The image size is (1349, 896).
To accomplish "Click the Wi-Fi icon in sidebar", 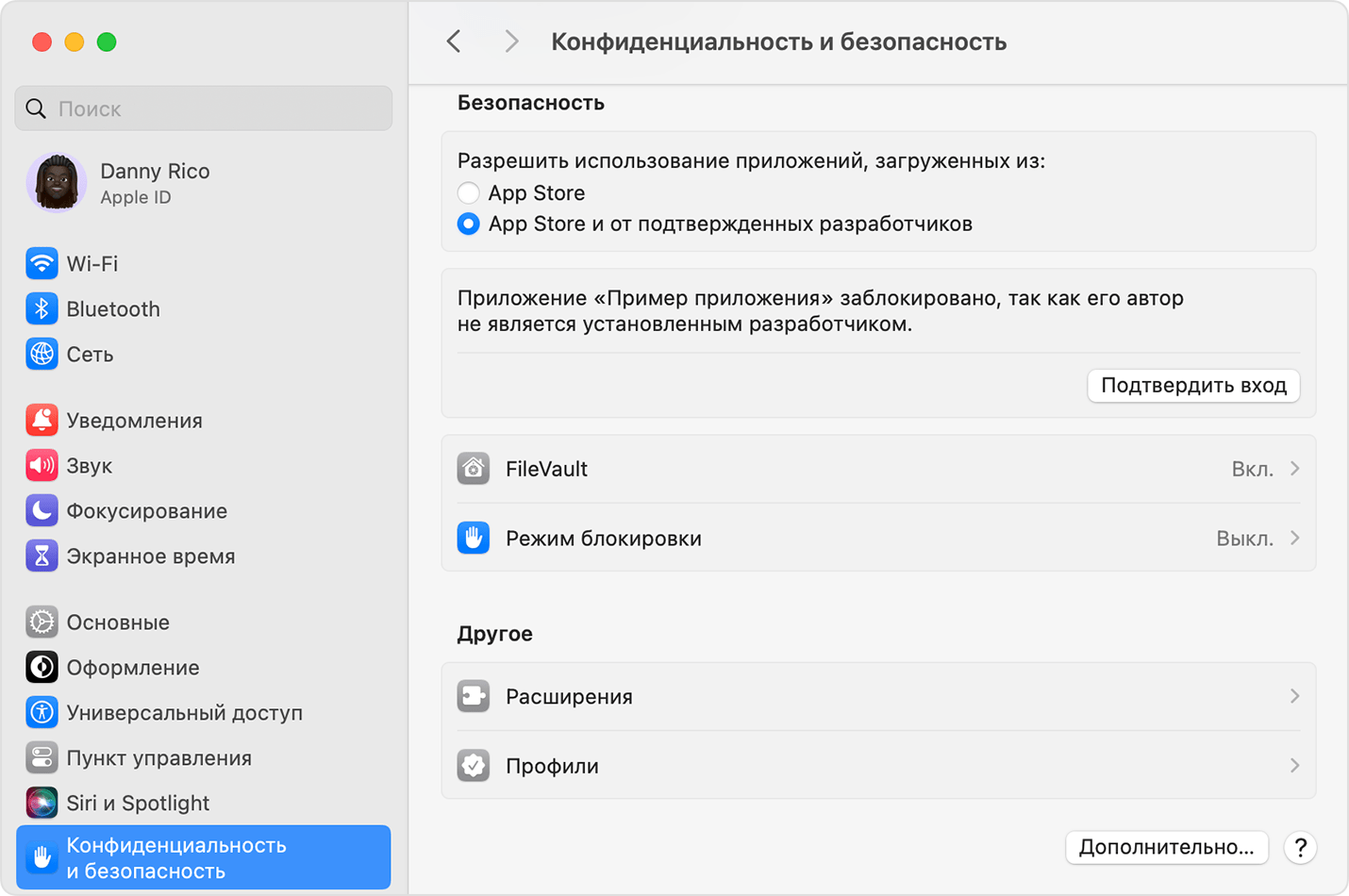I will coord(42,264).
